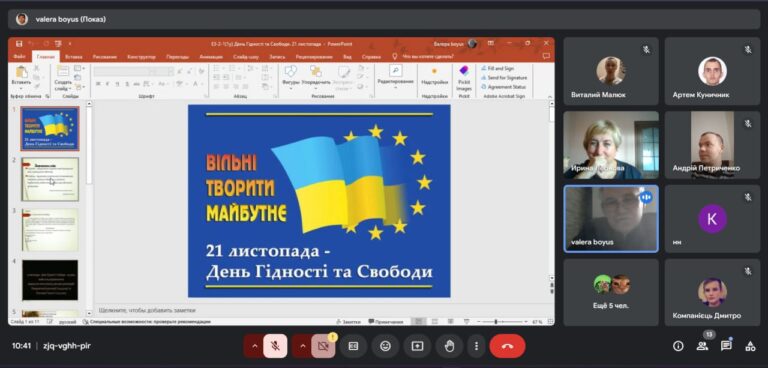The image size is (768, 368).
Task: Open the 'Ещё 5 чел.' tile
Action: (611, 292)
